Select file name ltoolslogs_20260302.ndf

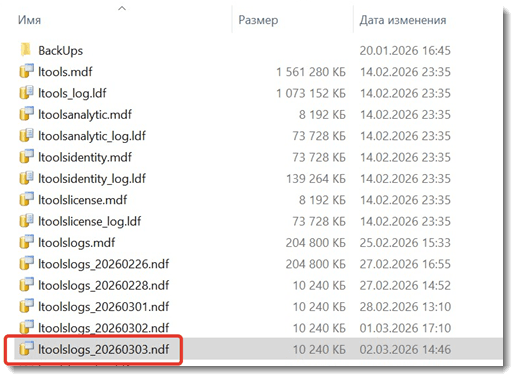tap(103, 328)
